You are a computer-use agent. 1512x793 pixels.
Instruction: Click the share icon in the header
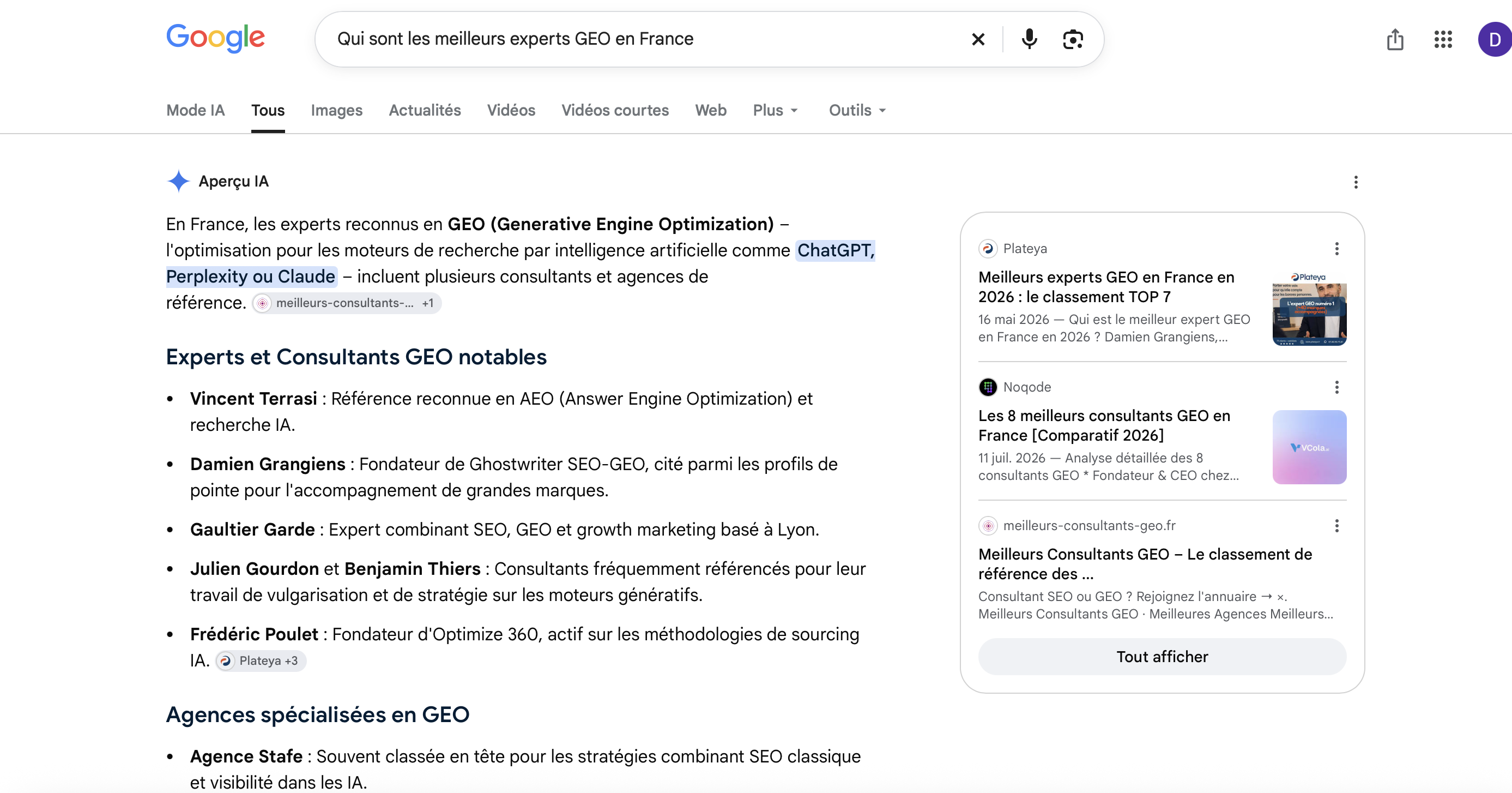(x=1395, y=39)
